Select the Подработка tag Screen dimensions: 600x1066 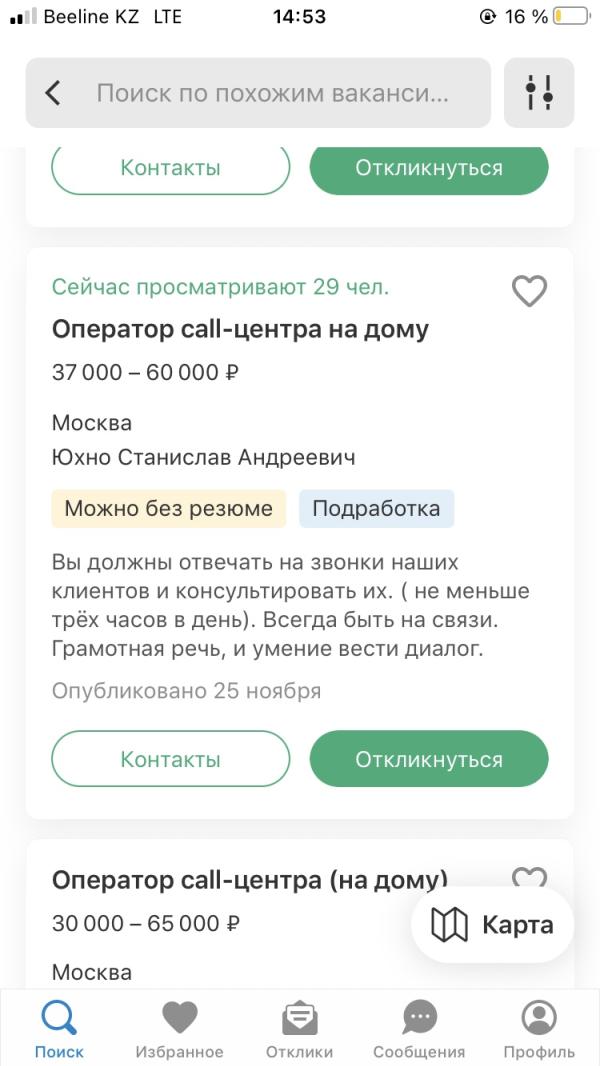click(376, 509)
